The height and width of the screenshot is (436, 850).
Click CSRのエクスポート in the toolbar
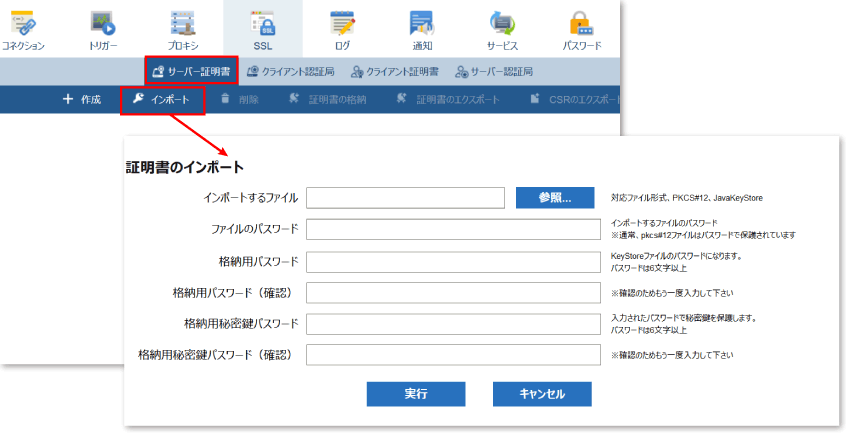pos(575,99)
